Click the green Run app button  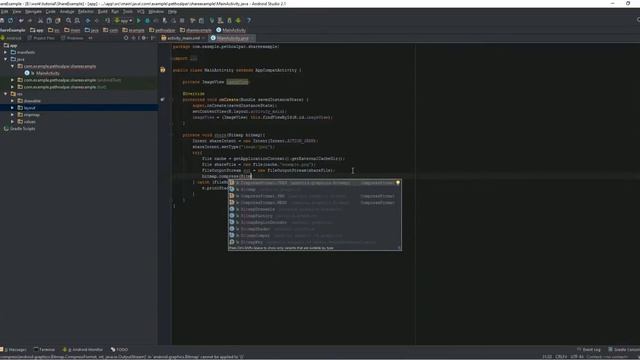tap(139, 20)
